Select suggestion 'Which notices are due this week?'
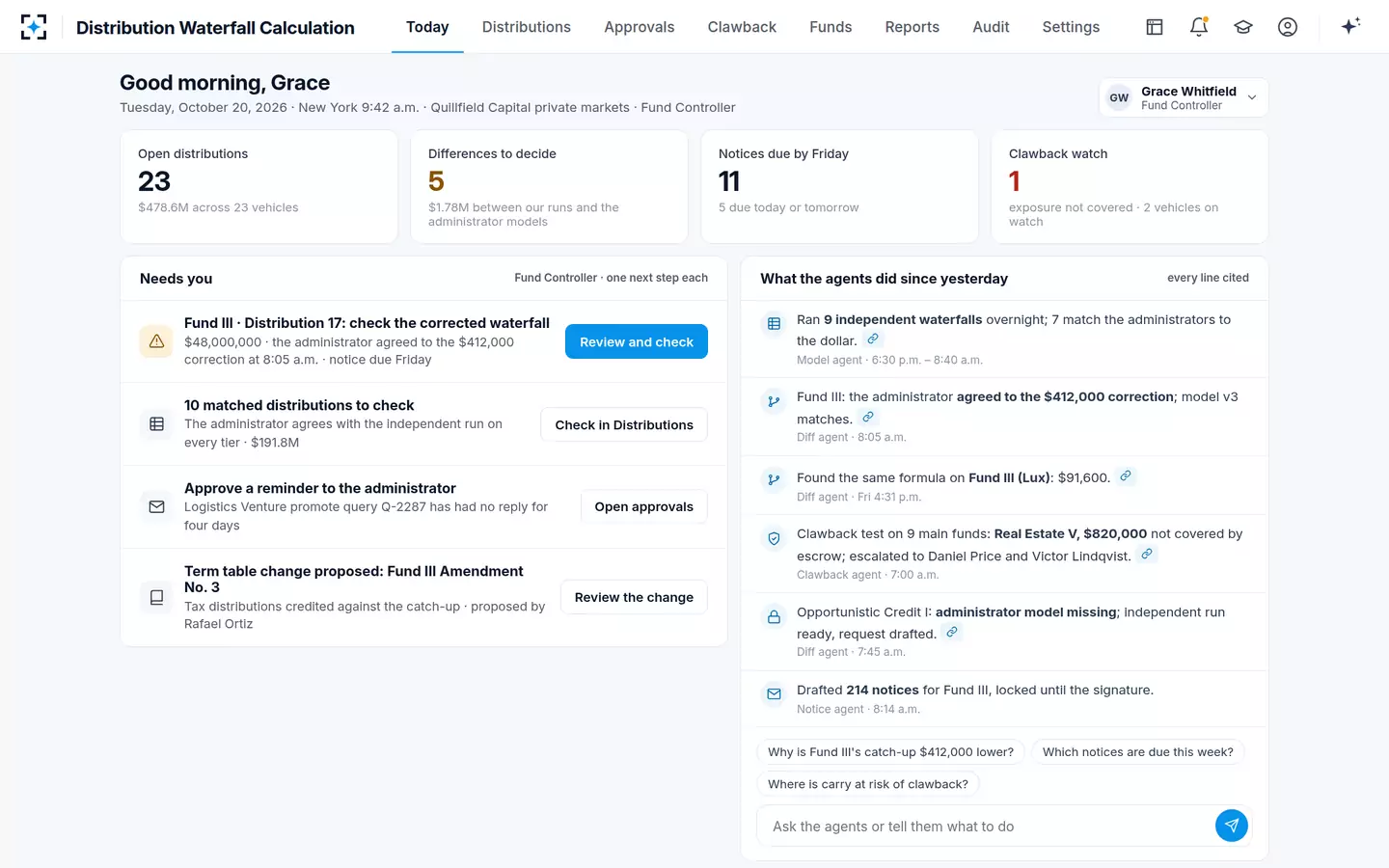 [x=1138, y=752]
